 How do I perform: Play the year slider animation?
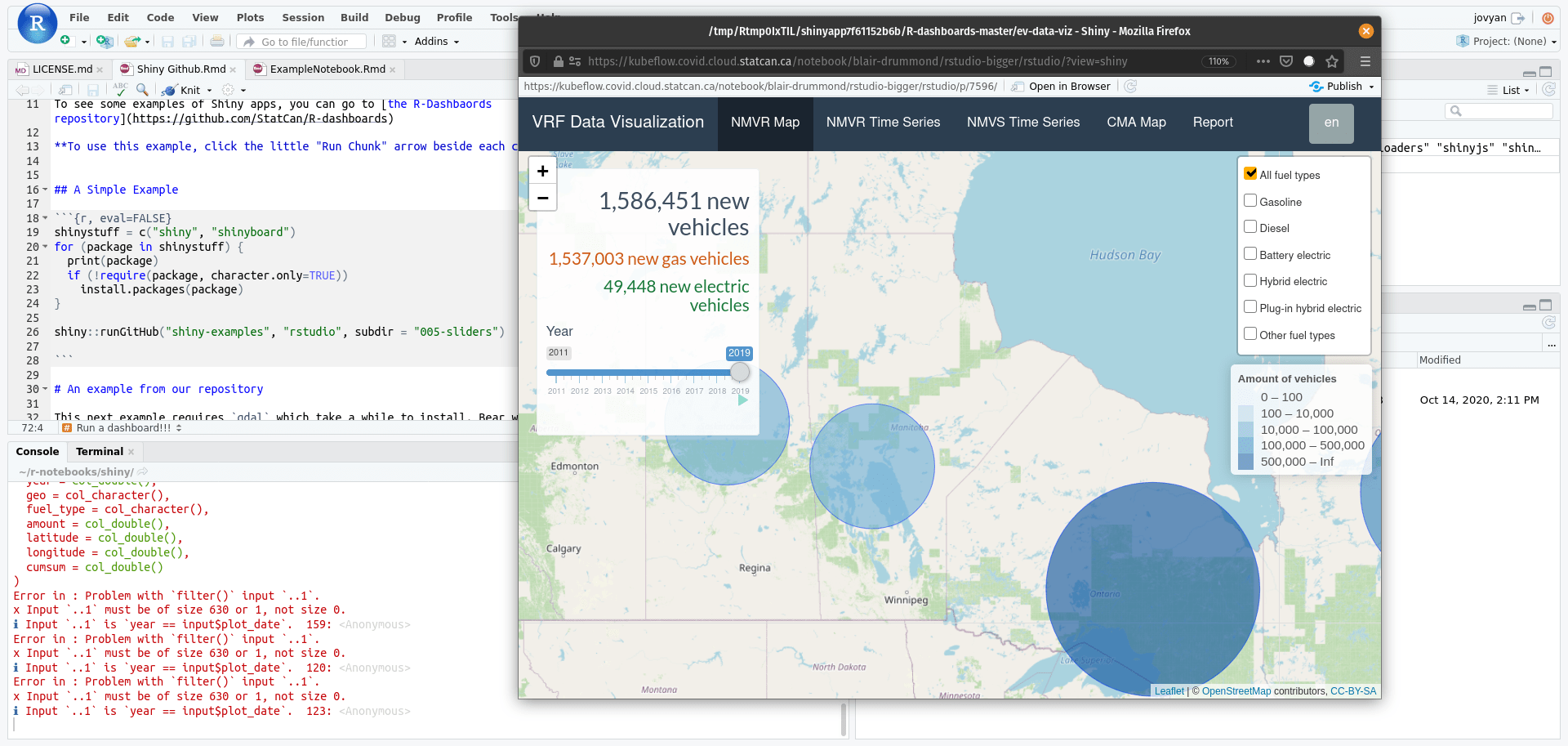click(x=743, y=400)
